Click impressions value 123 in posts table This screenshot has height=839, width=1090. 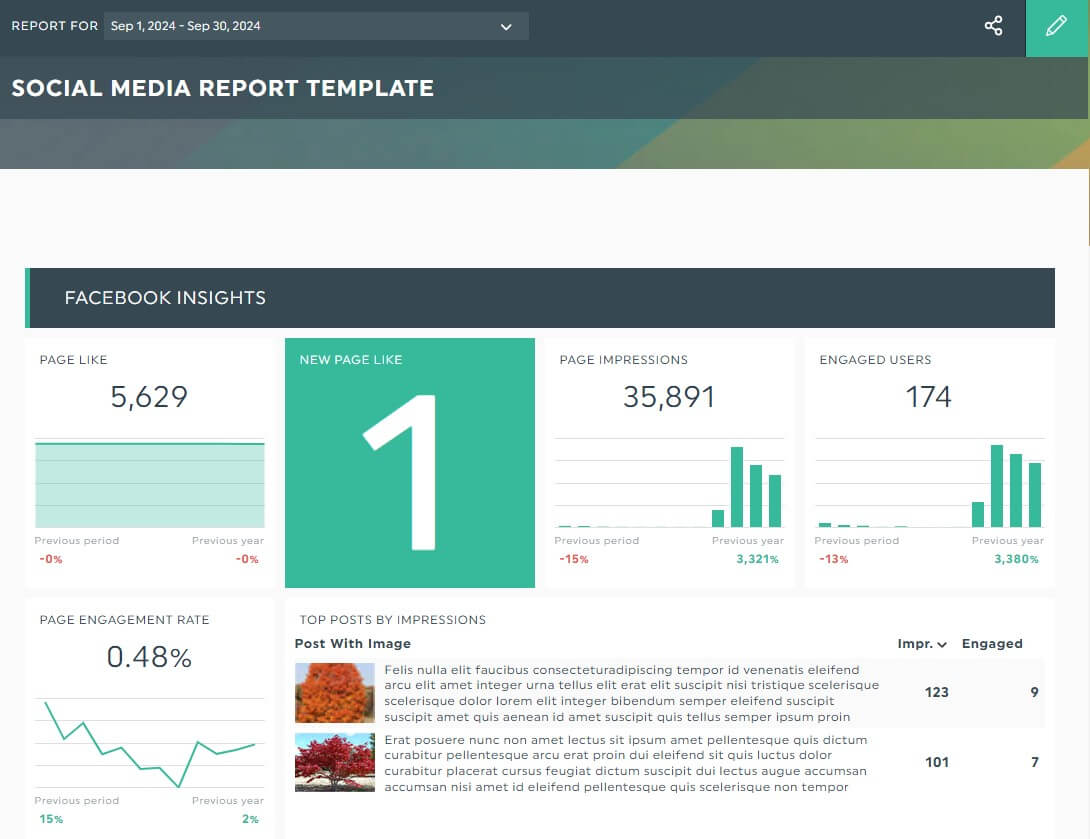(x=936, y=692)
